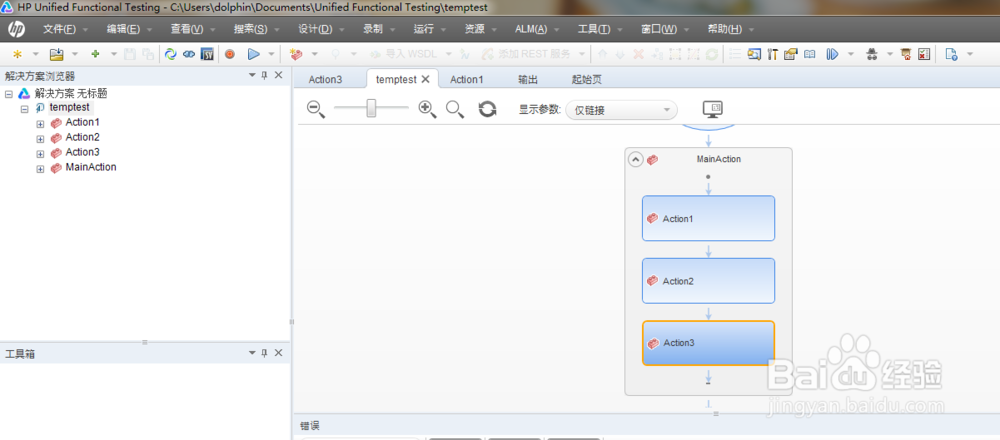Open the 录制 menu
This screenshot has height=440, width=1000.
[373, 29]
